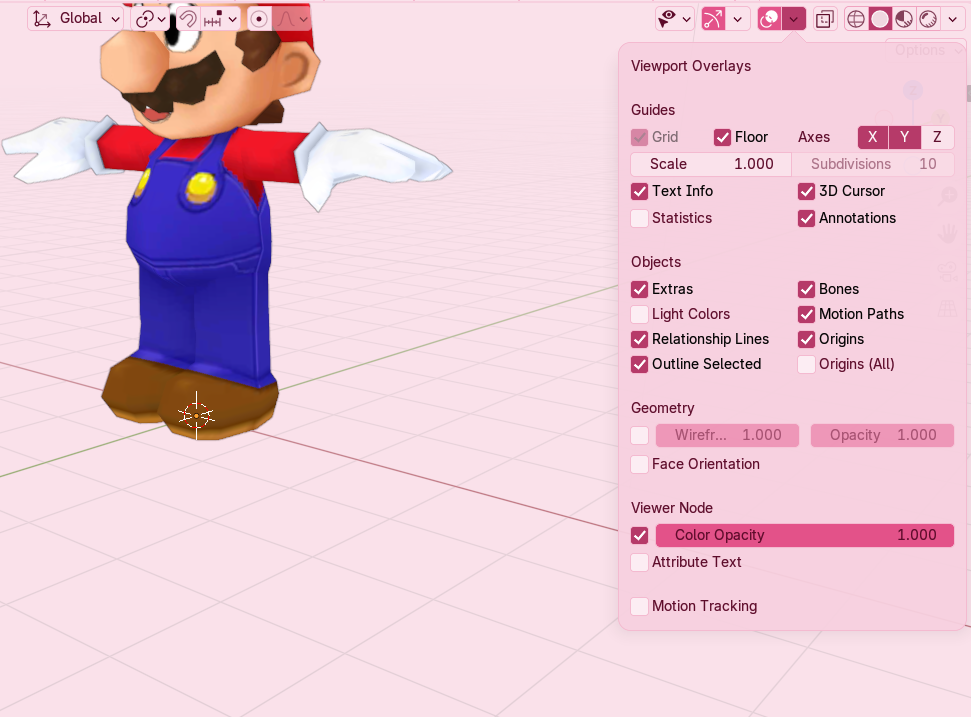
Task: Click the wireframe Opacity slider in Geometry
Action: [882, 435]
